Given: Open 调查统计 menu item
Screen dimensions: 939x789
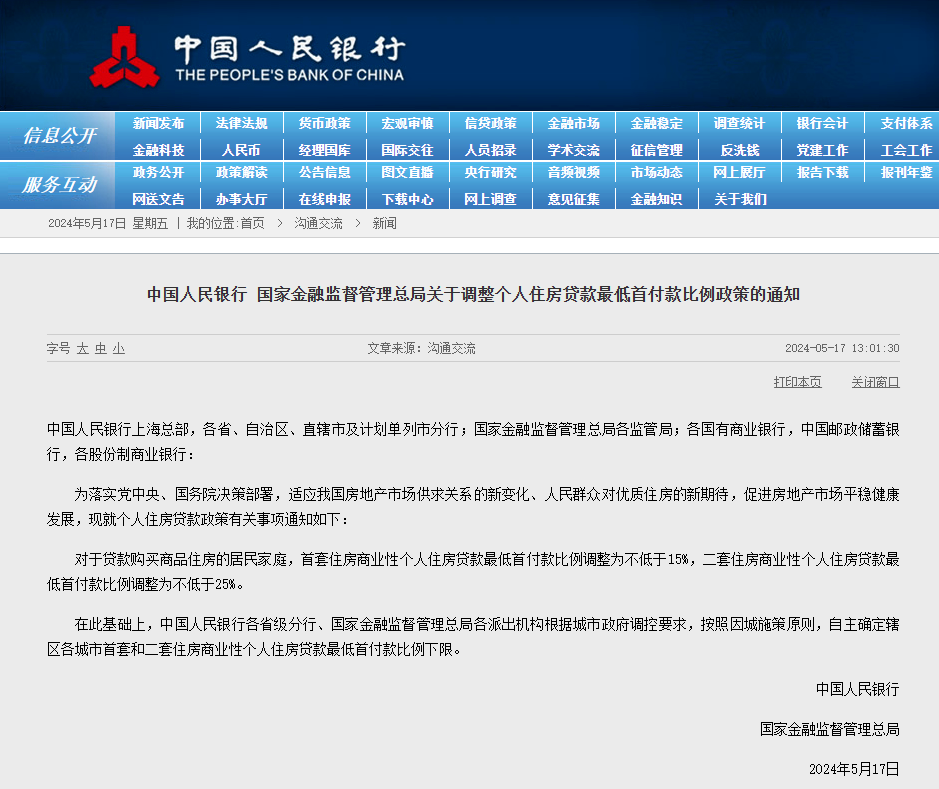Looking at the screenshot, I should click(x=740, y=123).
